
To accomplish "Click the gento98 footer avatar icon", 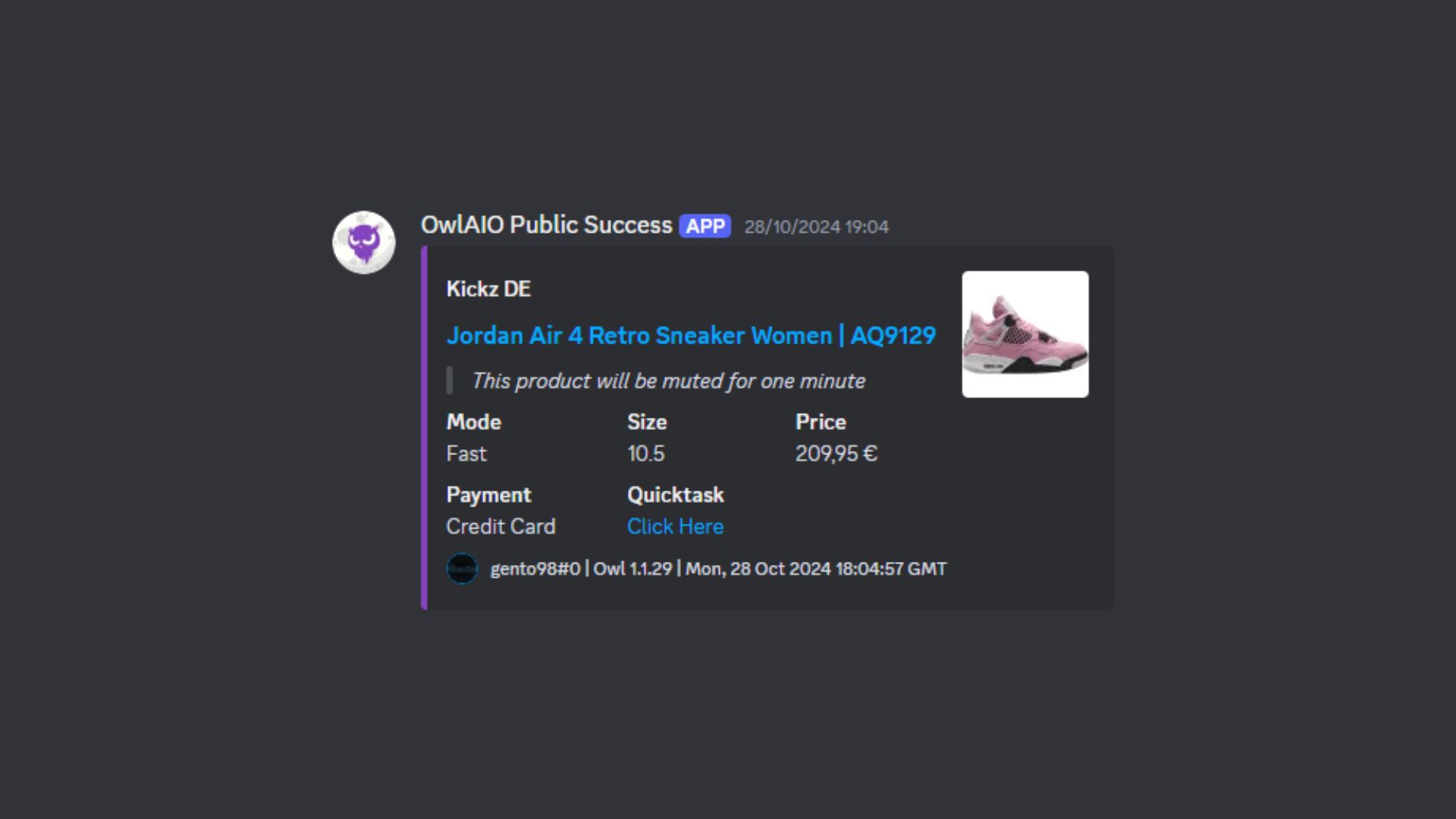I will [x=462, y=569].
